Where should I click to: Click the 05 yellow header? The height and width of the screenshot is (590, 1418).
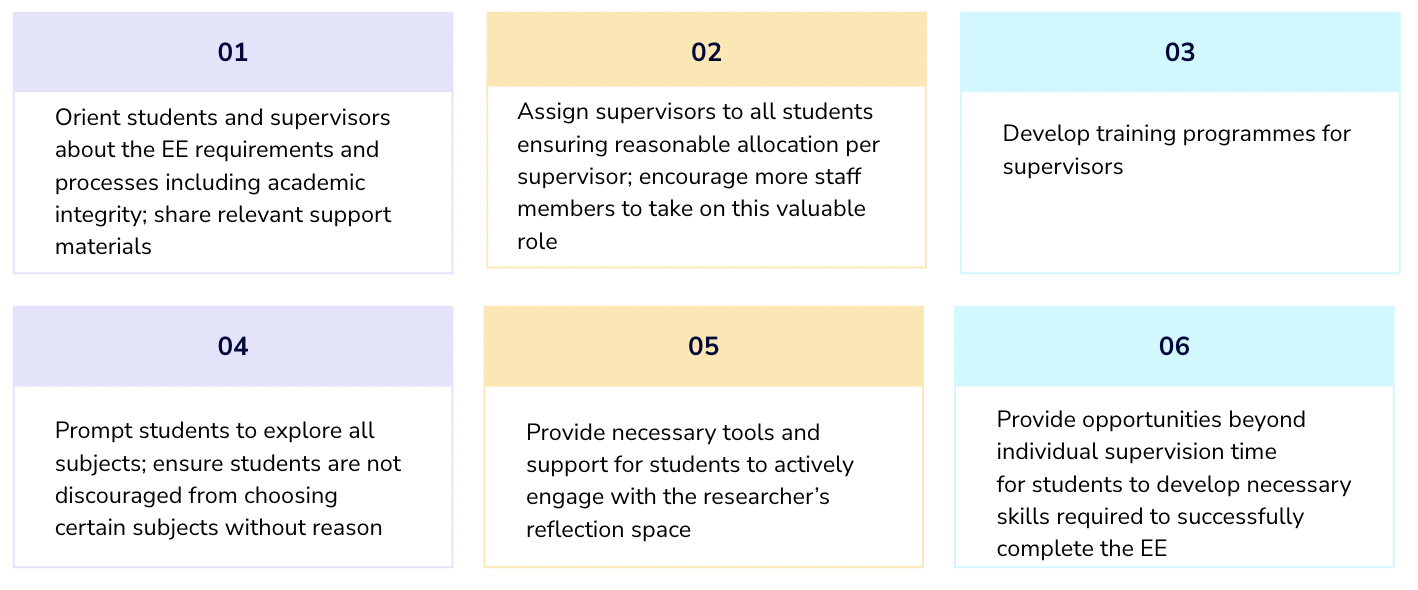[704, 346]
